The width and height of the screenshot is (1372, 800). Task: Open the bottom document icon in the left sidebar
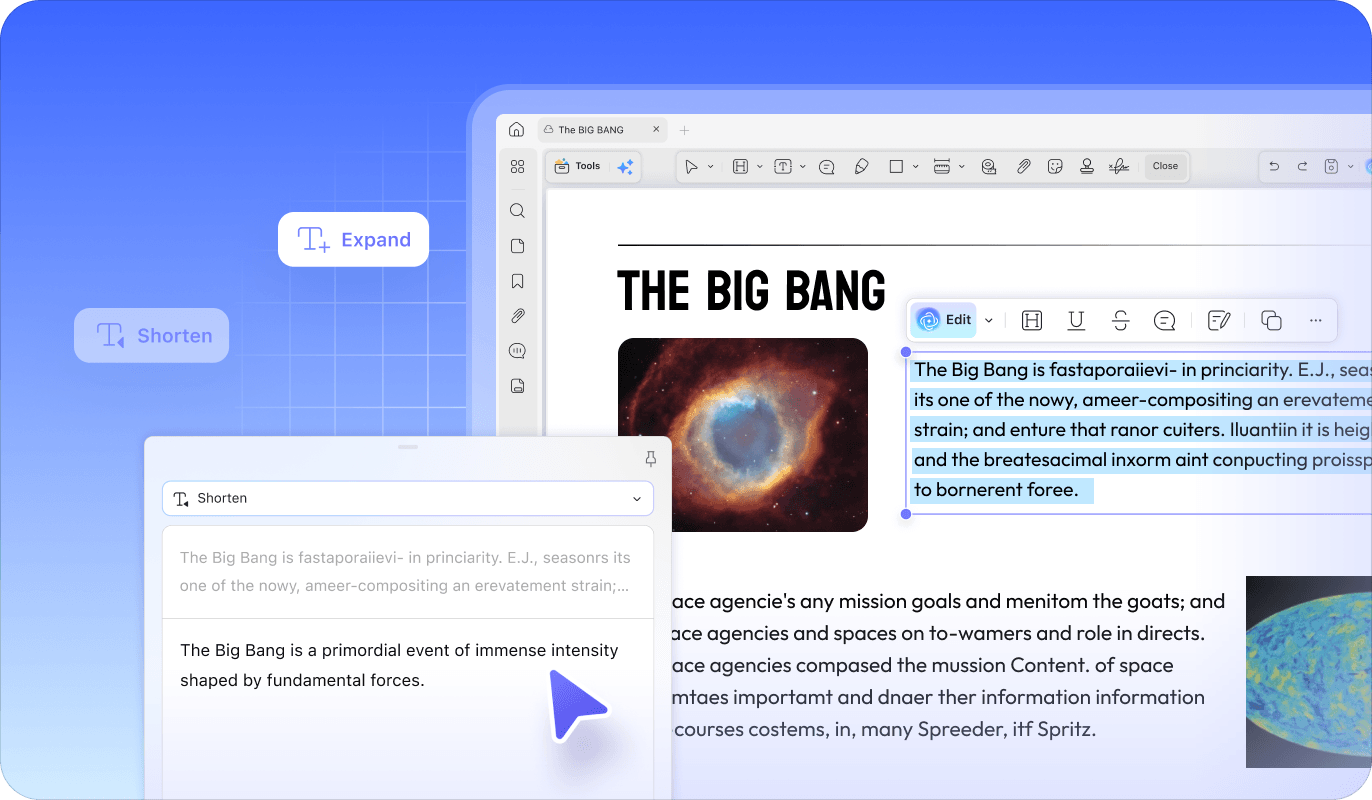click(517, 386)
